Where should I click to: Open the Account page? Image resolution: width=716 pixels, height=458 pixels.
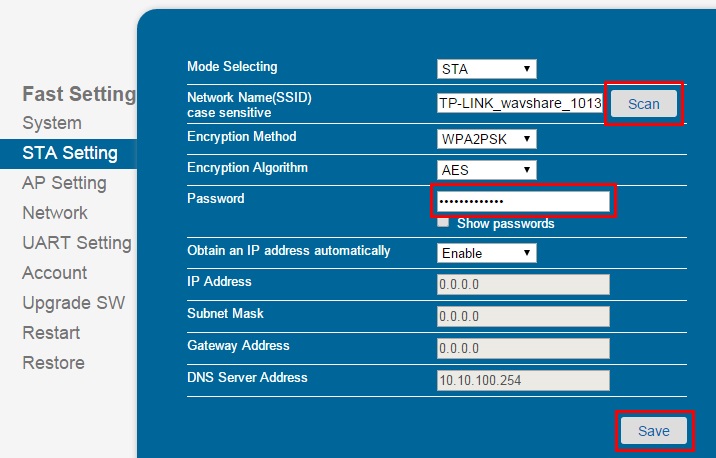pos(54,273)
